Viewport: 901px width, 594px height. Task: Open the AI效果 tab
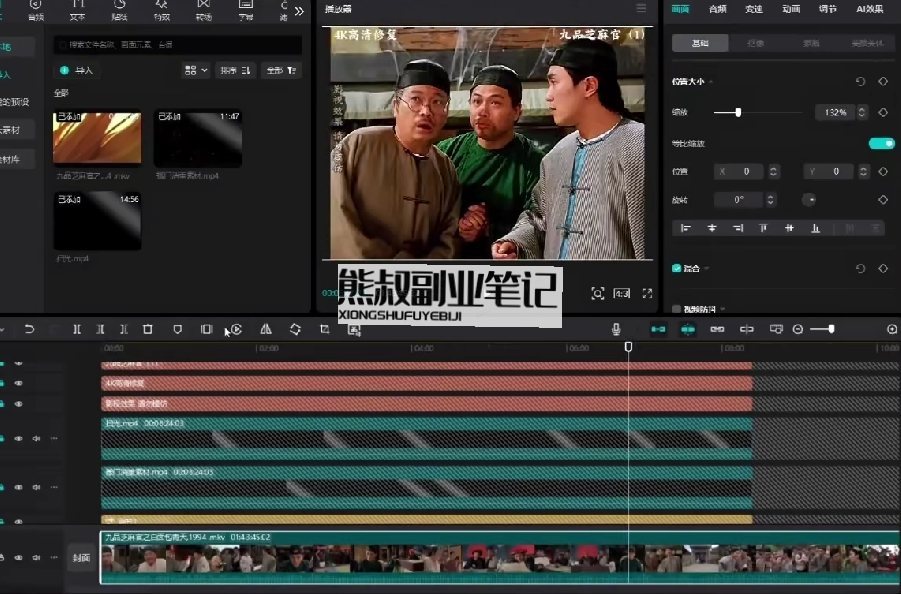pyautogui.click(x=869, y=9)
